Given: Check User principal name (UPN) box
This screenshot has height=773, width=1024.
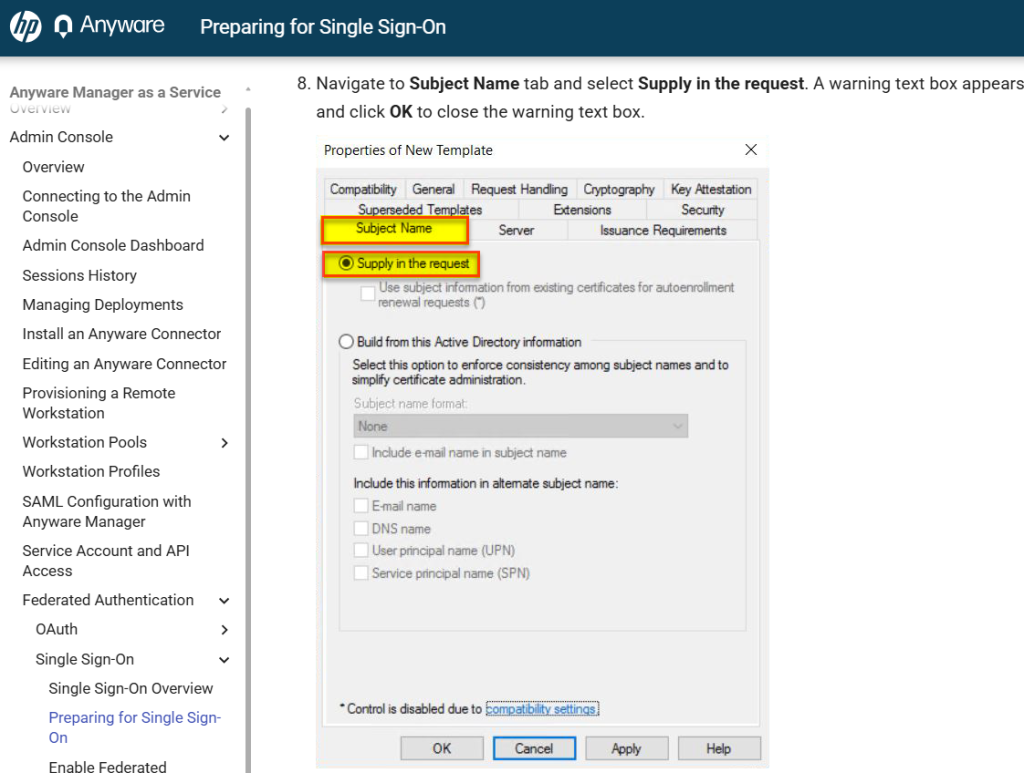Looking at the screenshot, I should 361,551.
